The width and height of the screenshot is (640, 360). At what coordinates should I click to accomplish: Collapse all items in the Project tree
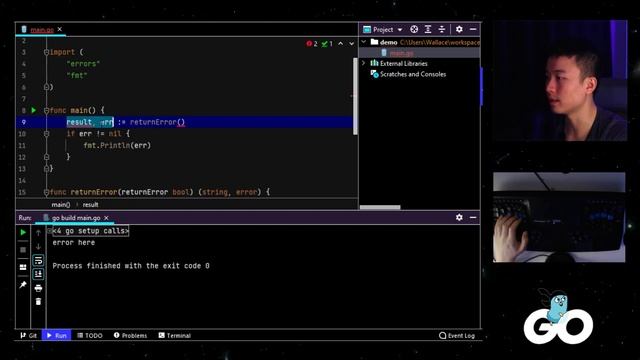442,29
